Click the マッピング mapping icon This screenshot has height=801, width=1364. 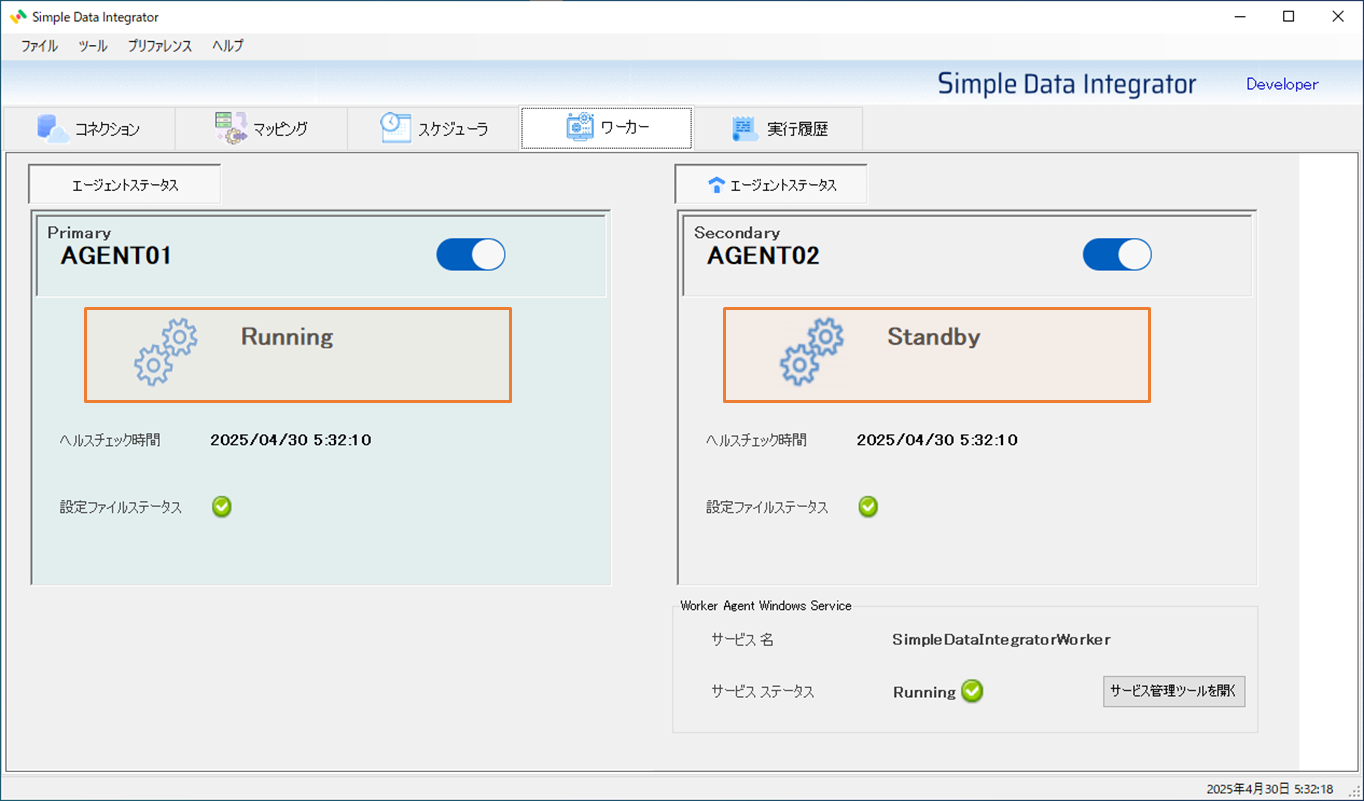pos(230,128)
